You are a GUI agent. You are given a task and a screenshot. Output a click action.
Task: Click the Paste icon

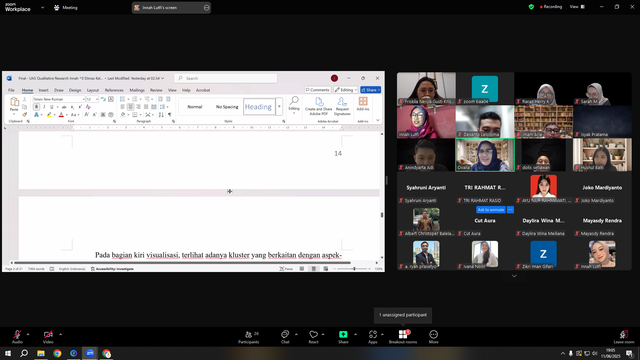(x=14, y=102)
